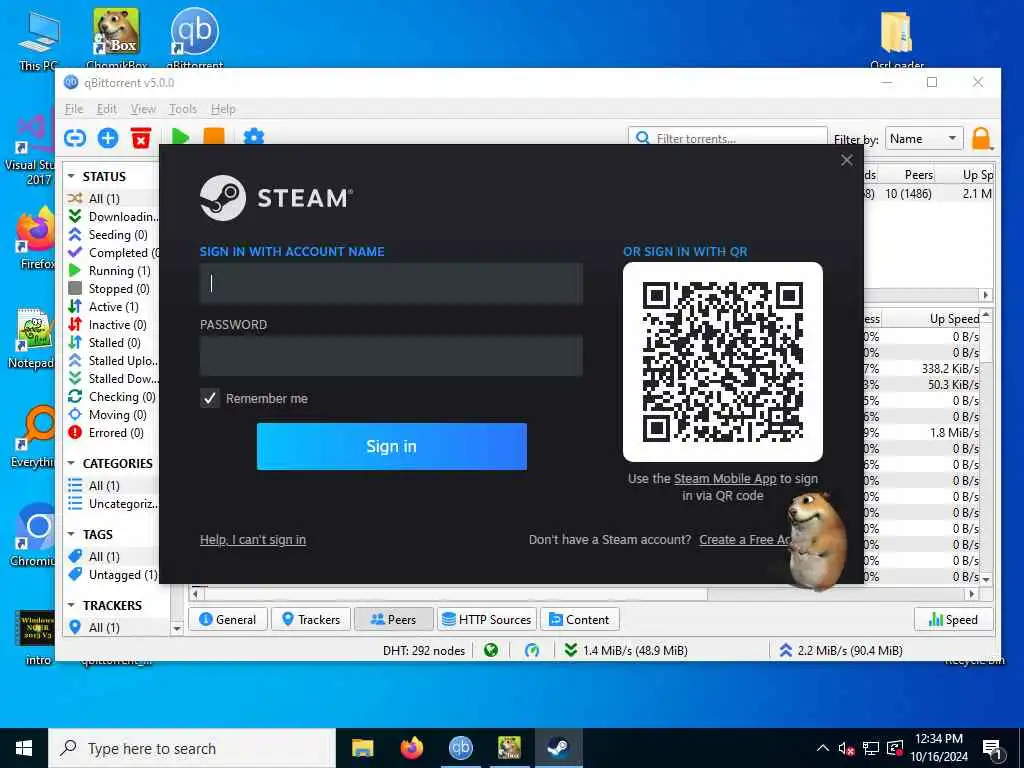Open the Help menu in qBittorrent
This screenshot has width=1024, height=768.
tap(223, 109)
